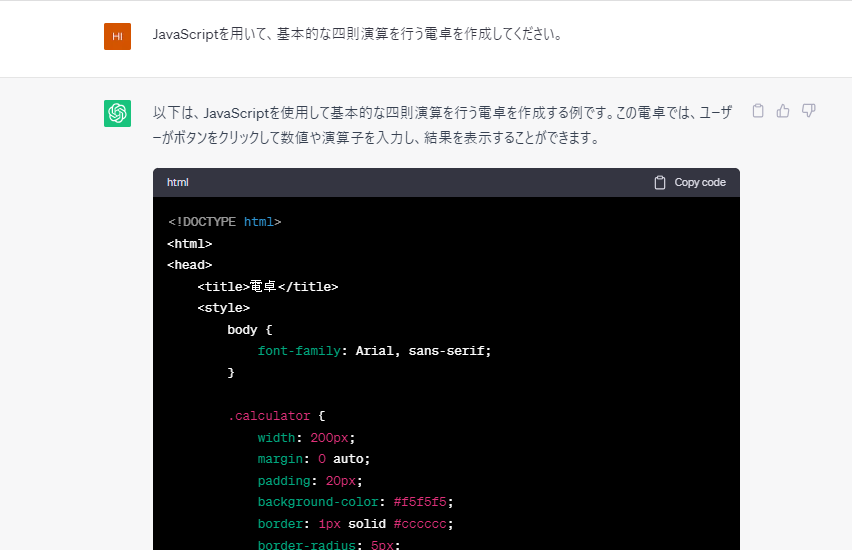Click the opening <html> tag line
This screenshot has width=852, height=550.
190,243
